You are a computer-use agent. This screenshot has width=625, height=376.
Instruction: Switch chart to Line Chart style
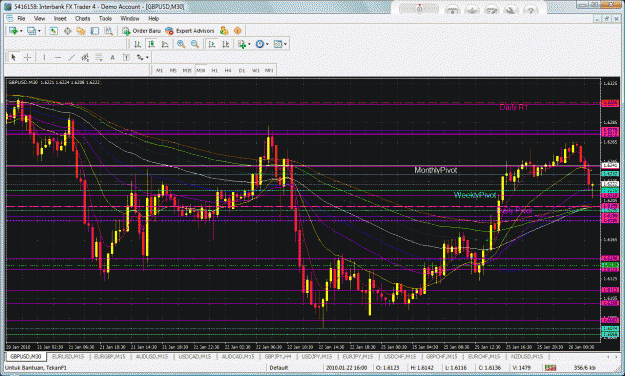tap(165, 44)
